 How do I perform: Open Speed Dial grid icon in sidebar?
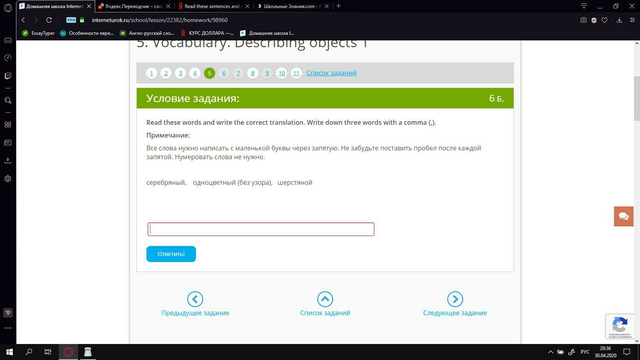[8, 125]
